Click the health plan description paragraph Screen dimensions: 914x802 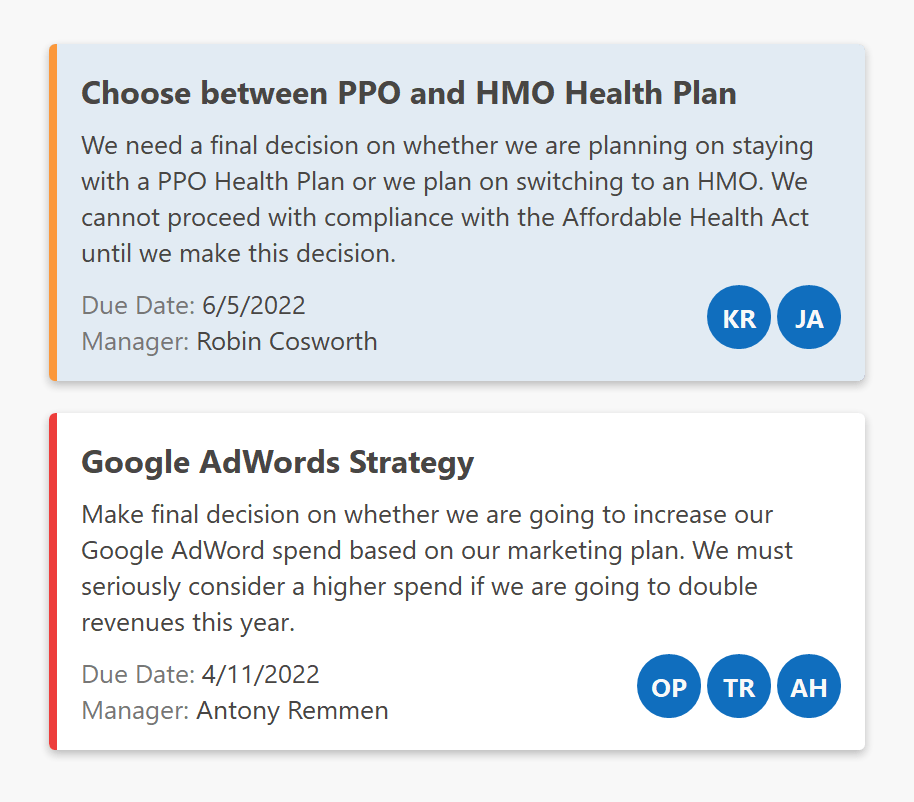[447, 199]
